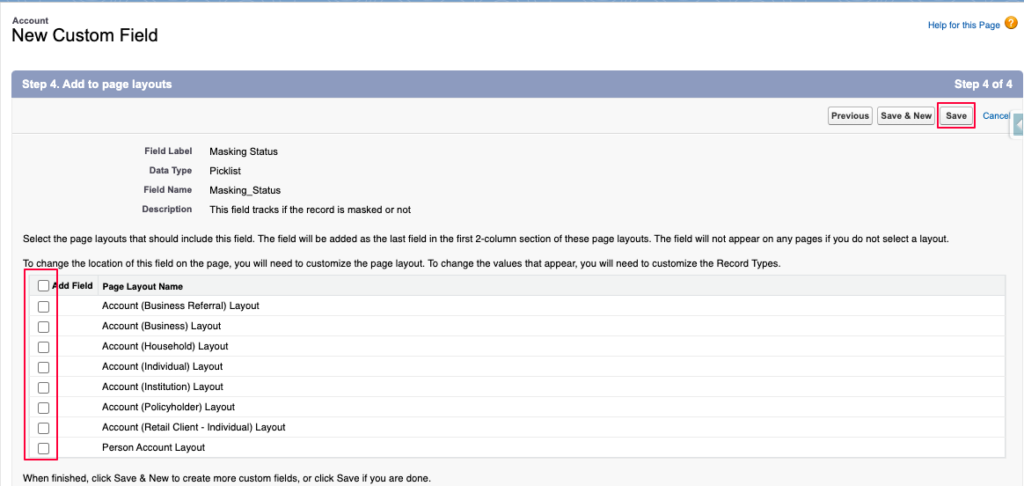Tick Account (Retail Client - Individual) Layout checkbox
This screenshot has width=1024, height=486.
43,428
